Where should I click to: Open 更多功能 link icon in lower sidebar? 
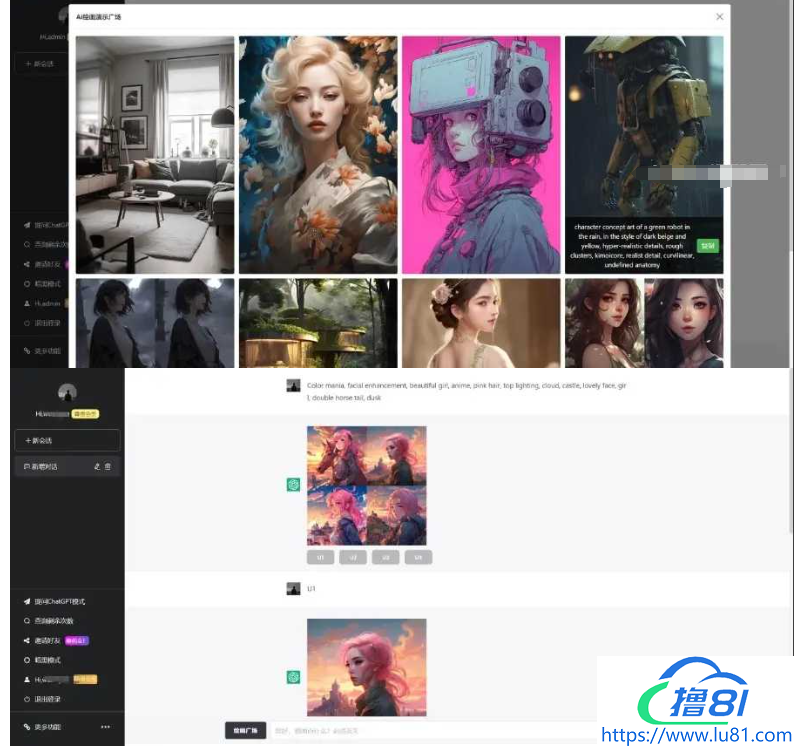[x=27, y=727]
